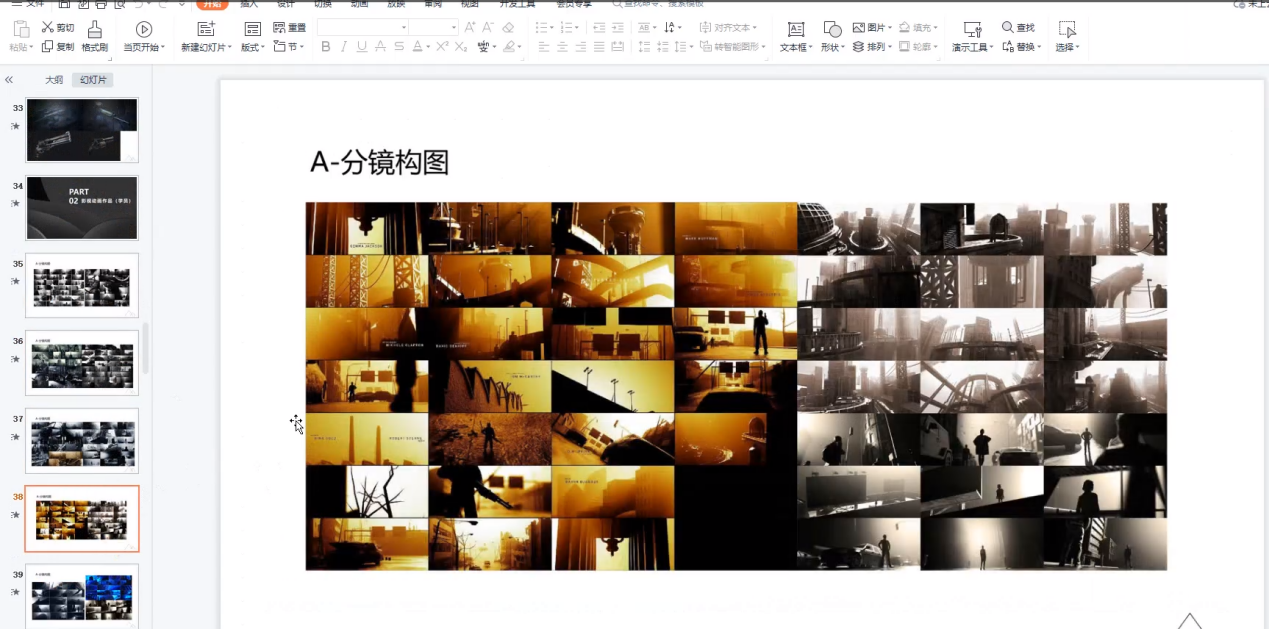Select slide 39 thumbnail
The width and height of the screenshot is (1269, 629).
pyautogui.click(x=82, y=596)
